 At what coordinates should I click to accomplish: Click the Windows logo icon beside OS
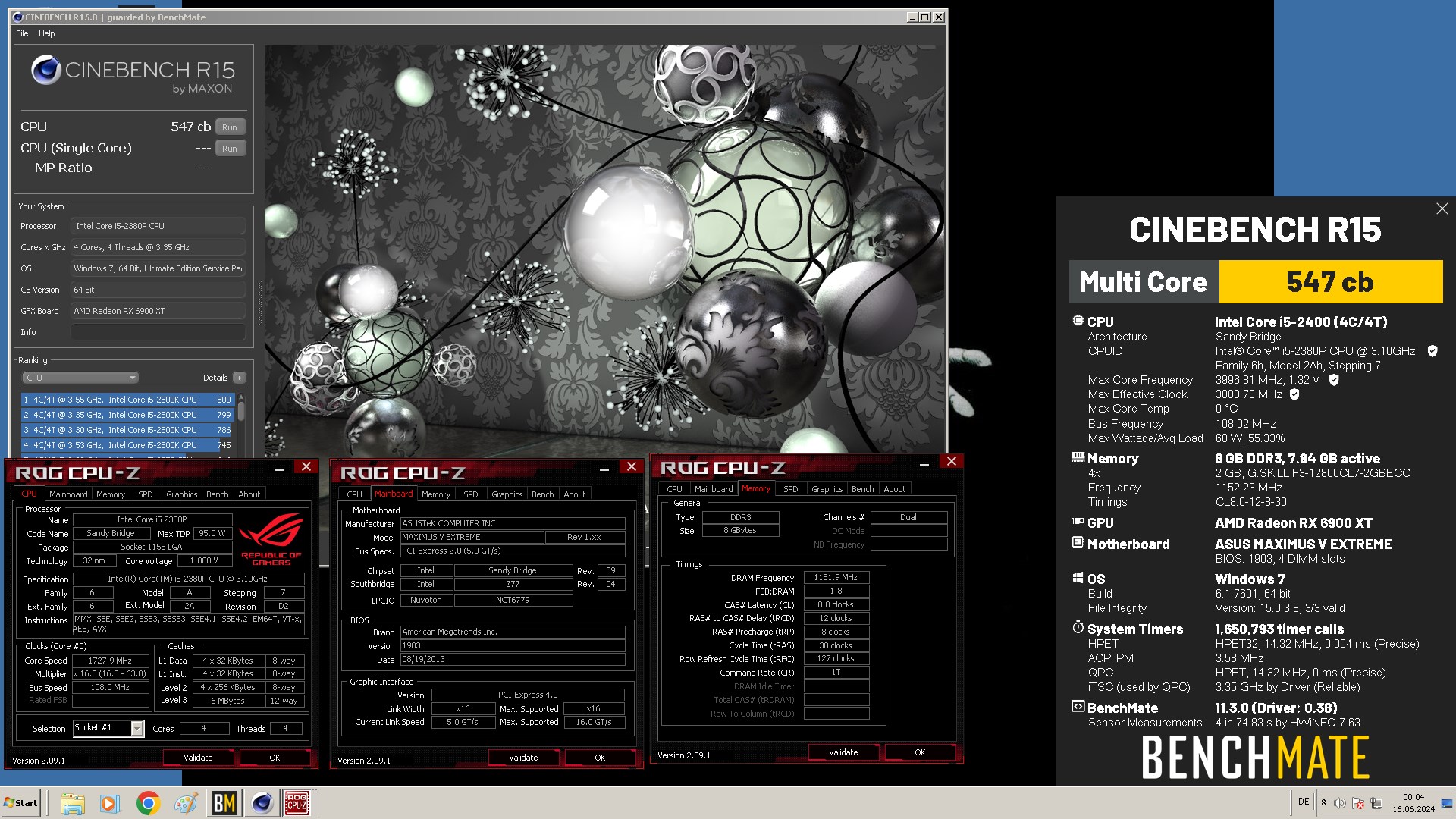coord(1078,578)
